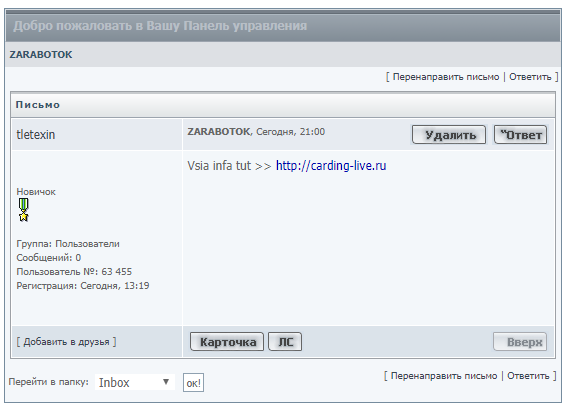
Task: Click the ZARABOTOK heading under panel title
Action: [x=41, y=54]
